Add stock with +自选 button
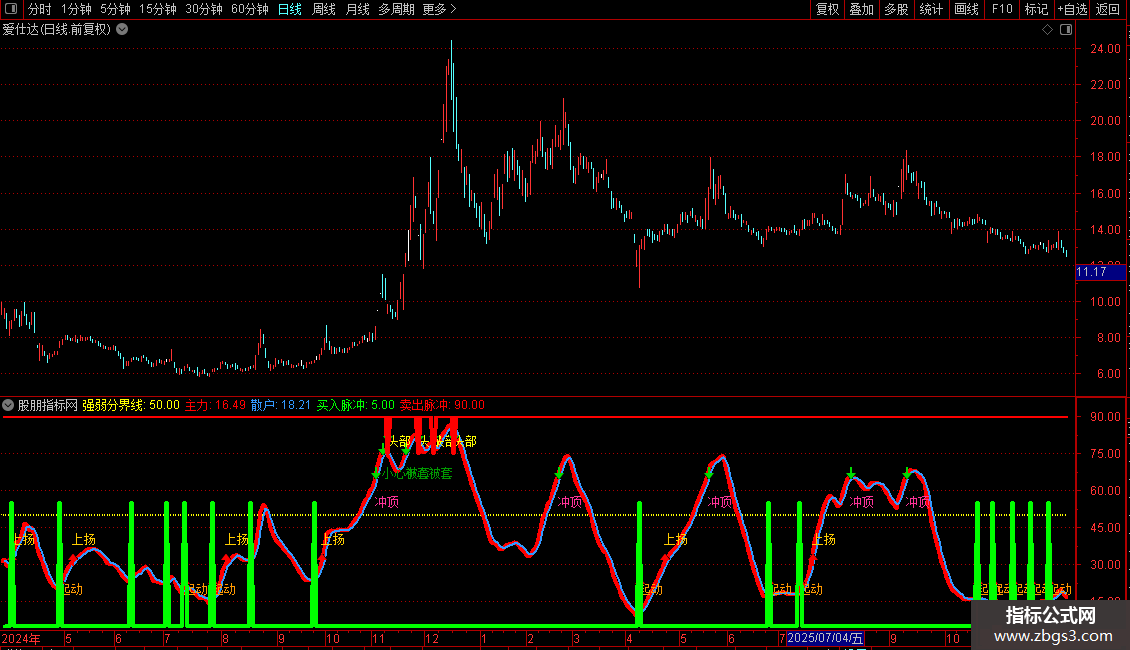This screenshot has height=650, width=1130. pyautogui.click(x=1072, y=9)
